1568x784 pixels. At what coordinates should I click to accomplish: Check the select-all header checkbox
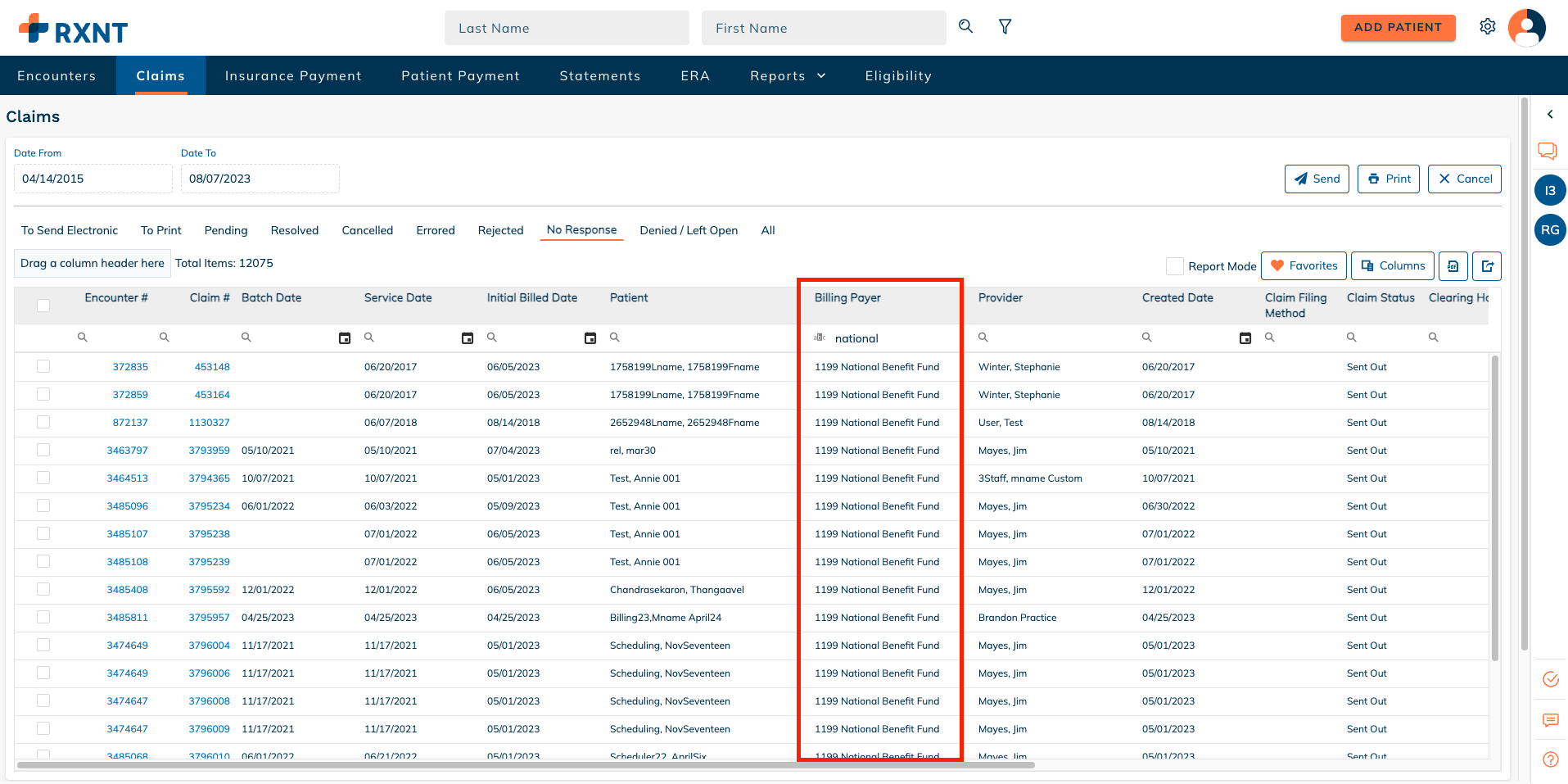43,306
